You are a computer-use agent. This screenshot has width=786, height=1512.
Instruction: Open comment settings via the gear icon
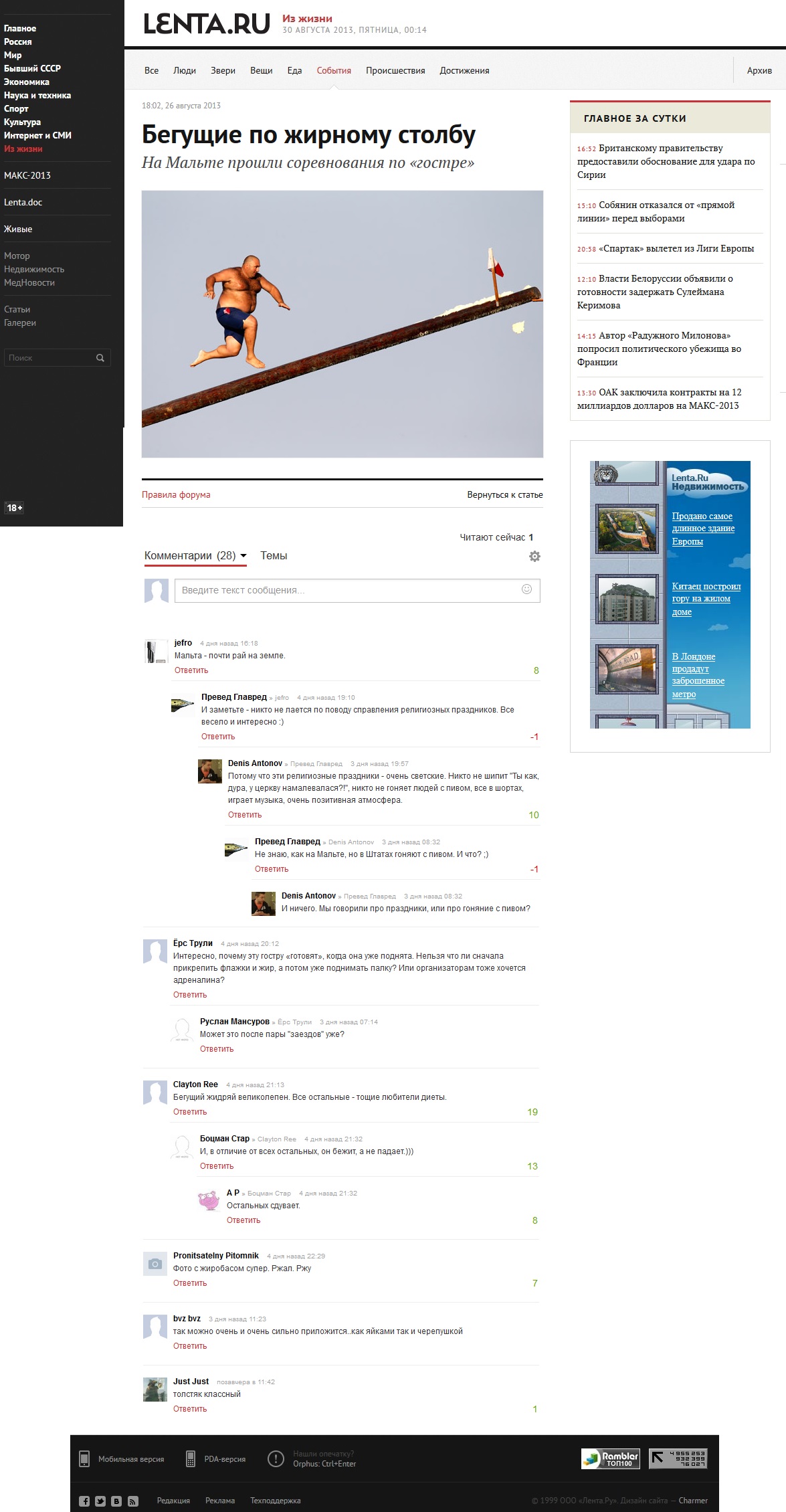coord(534,557)
